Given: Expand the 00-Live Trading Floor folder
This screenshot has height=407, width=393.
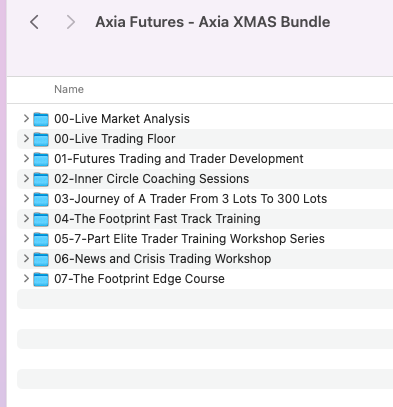Looking at the screenshot, I should pos(26,138).
